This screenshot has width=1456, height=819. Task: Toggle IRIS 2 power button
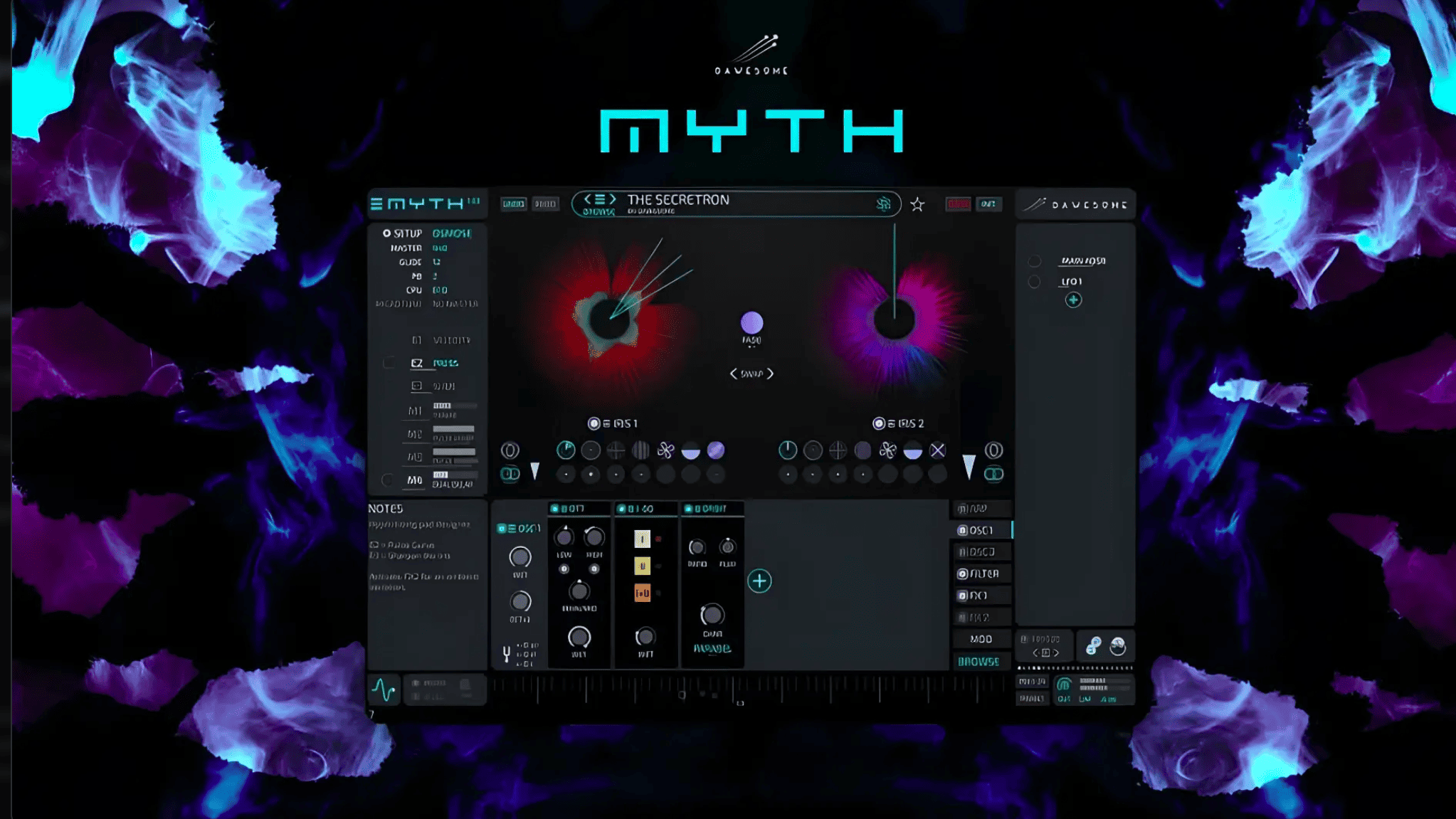[x=879, y=423]
